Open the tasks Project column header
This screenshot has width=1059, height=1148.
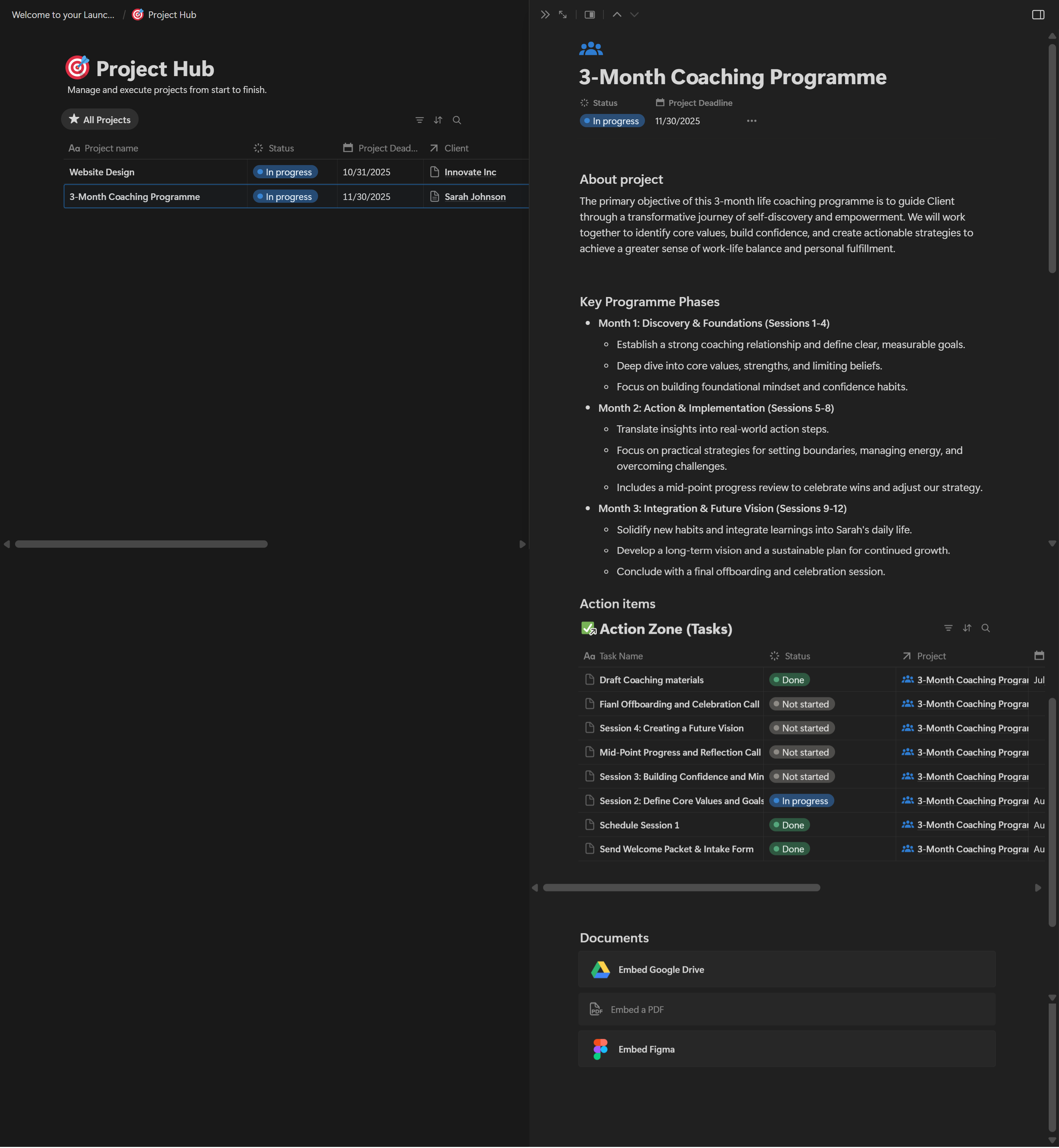[x=962, y=656]
